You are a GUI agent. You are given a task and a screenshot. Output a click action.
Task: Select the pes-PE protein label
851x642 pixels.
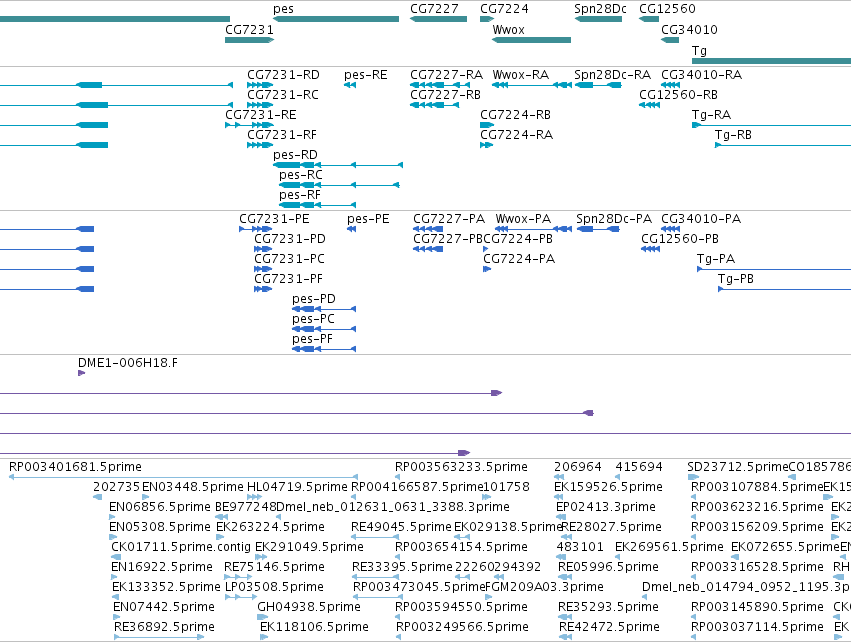coord(368,219)
